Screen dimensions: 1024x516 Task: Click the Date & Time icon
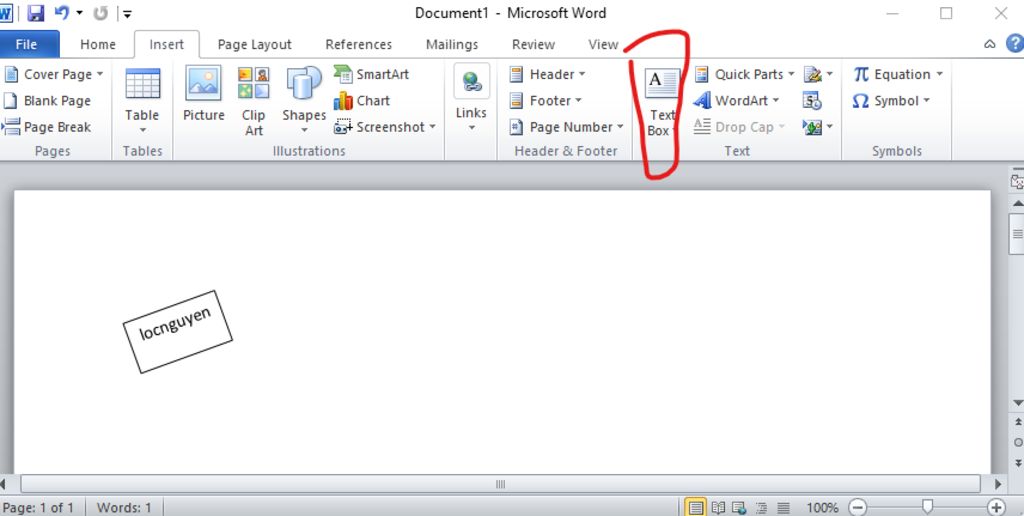812,101
